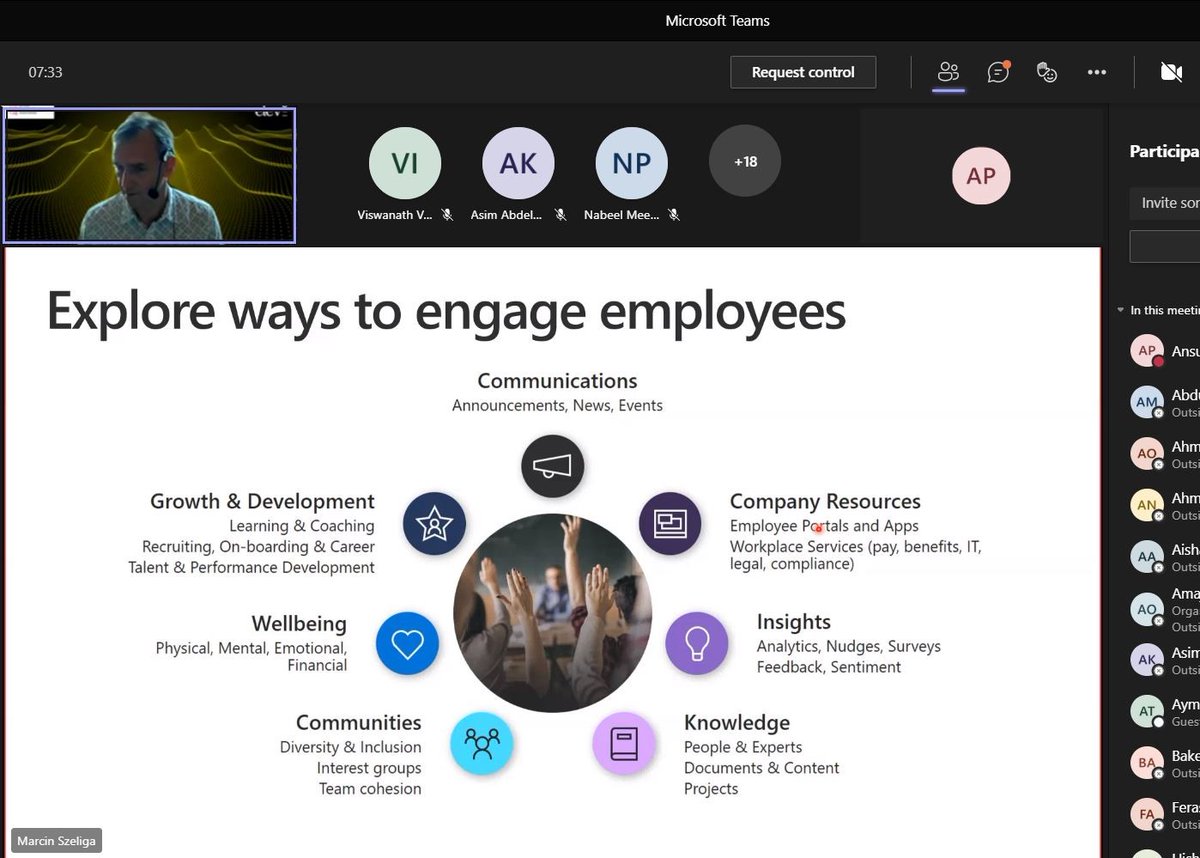Click the Company Resources screen icon
Image resolution: width=1200 pixels, height=858 pixels.
670,523
